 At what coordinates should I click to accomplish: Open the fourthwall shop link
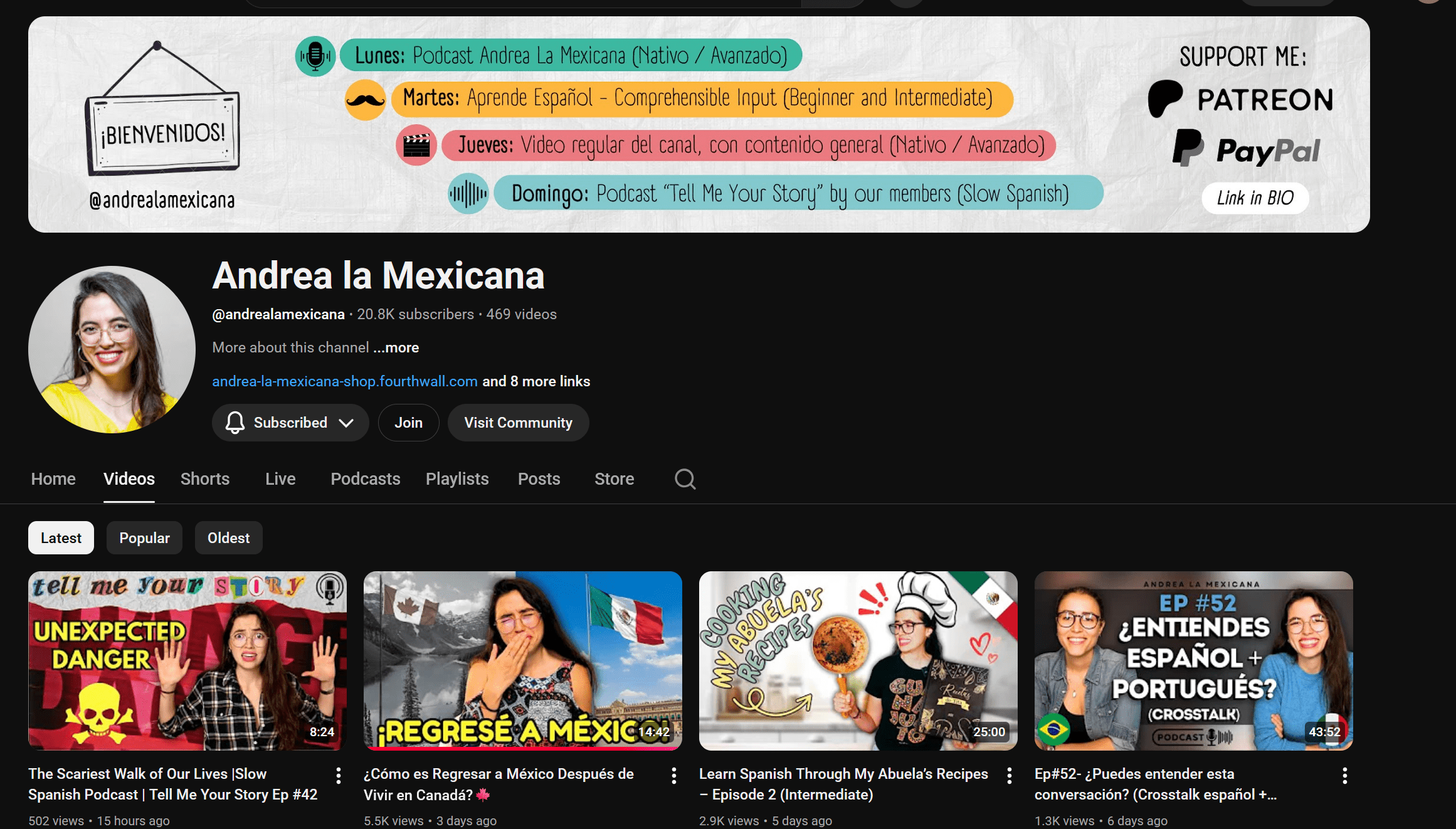[x=345, y=381]
